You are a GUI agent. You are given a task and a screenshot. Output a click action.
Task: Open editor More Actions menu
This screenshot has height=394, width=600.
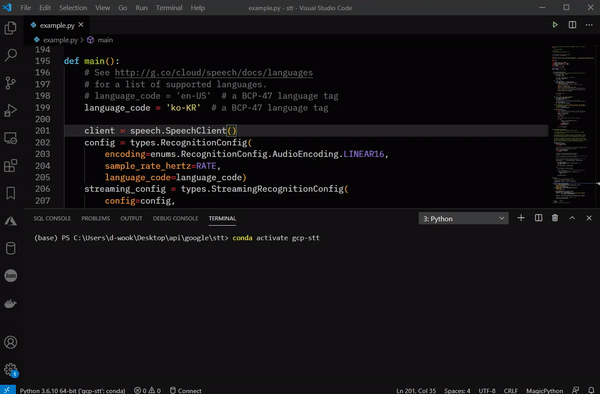589,25
